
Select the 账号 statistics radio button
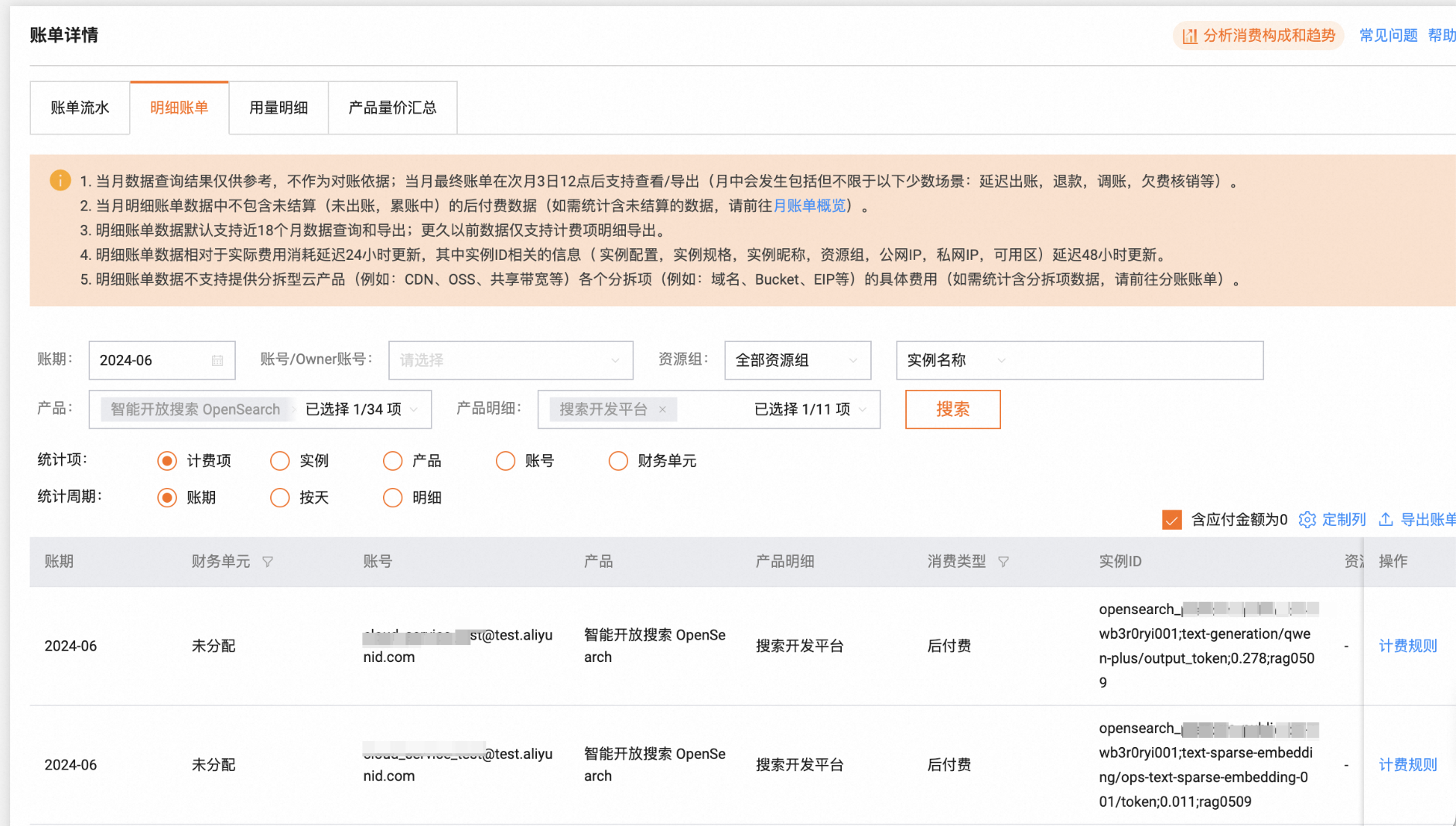[x=506, y=461]
